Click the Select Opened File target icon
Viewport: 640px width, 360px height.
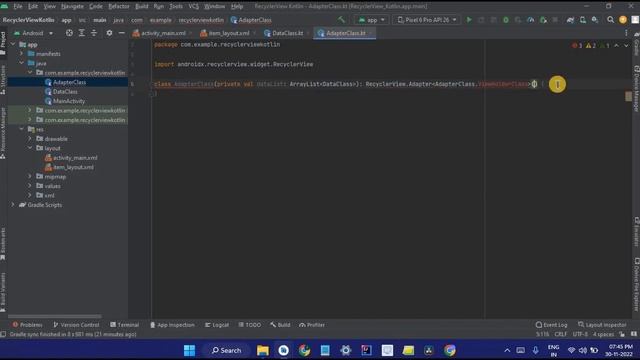coord(69,33)
